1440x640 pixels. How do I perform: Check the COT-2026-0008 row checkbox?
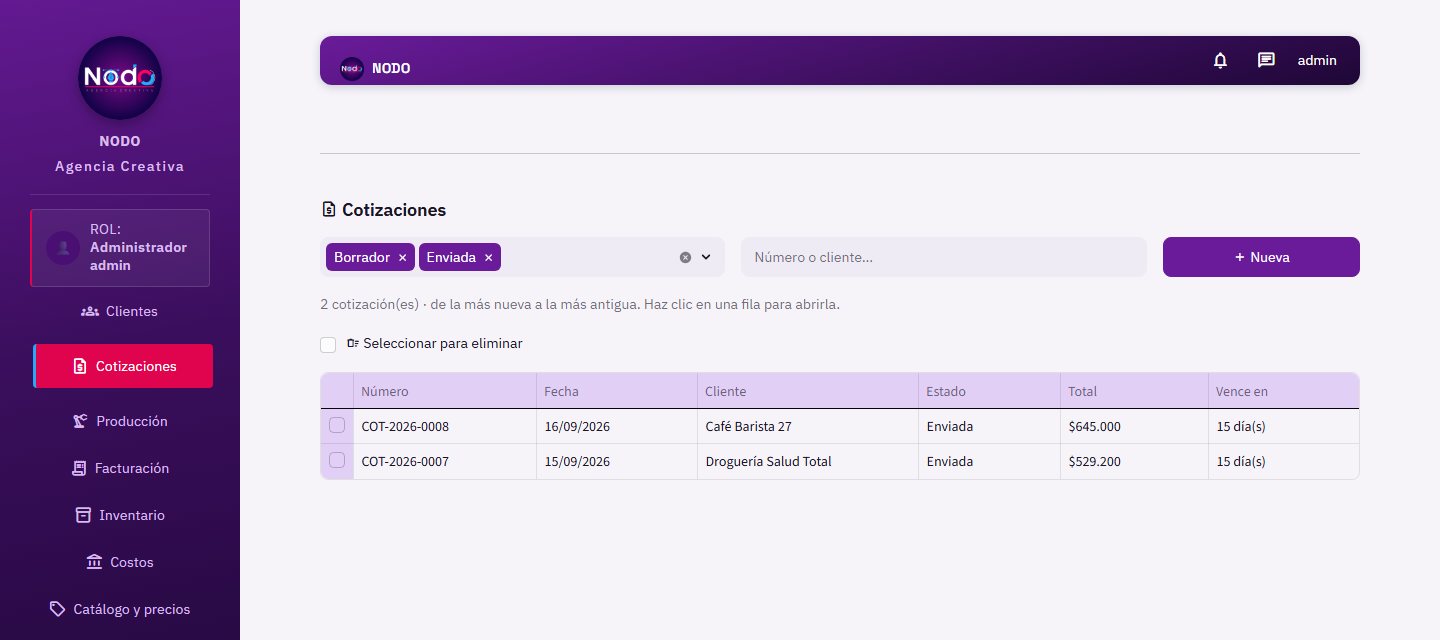point(337,426)
